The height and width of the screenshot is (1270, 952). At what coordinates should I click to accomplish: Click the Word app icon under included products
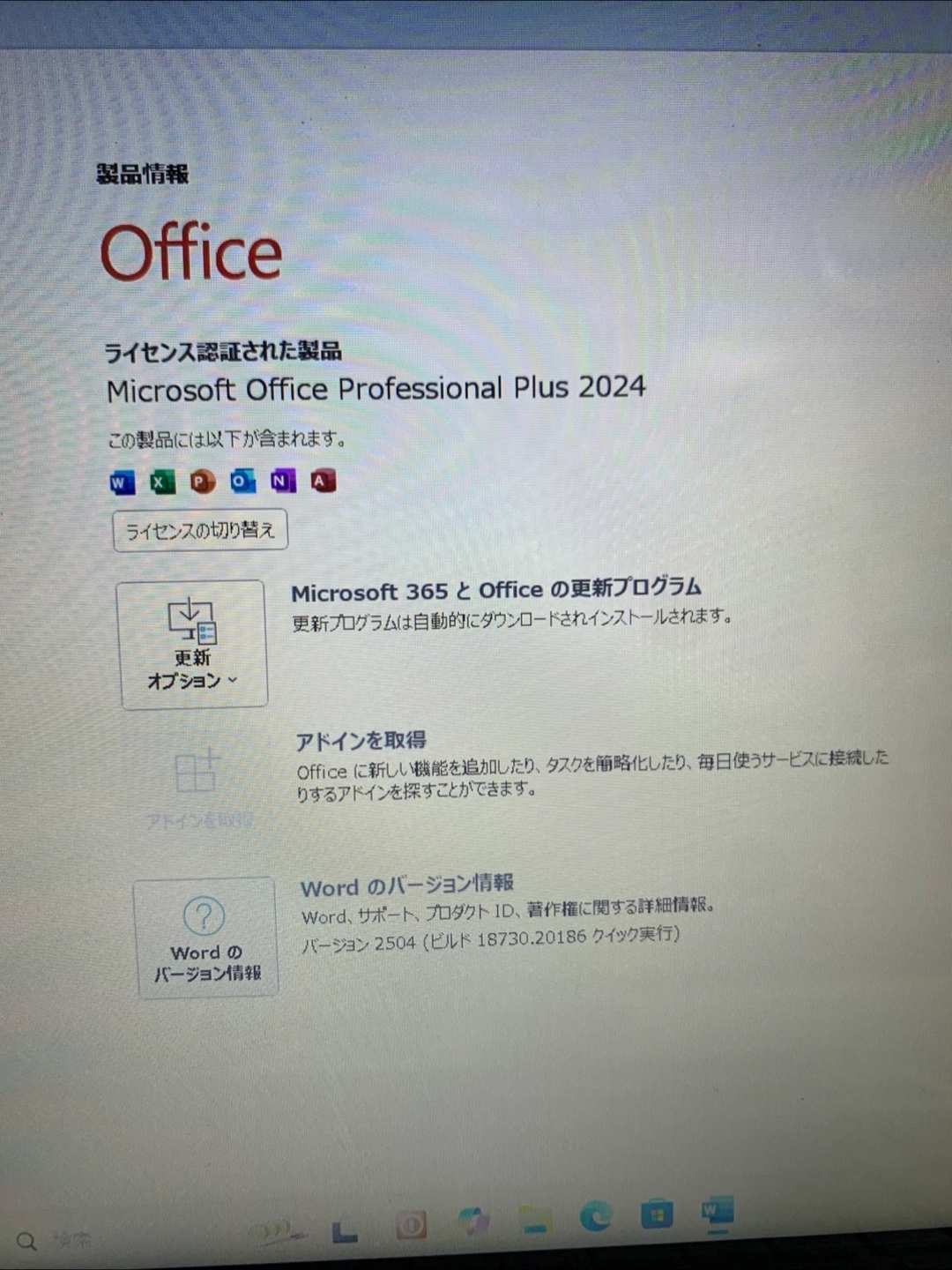tap(122, 482)
